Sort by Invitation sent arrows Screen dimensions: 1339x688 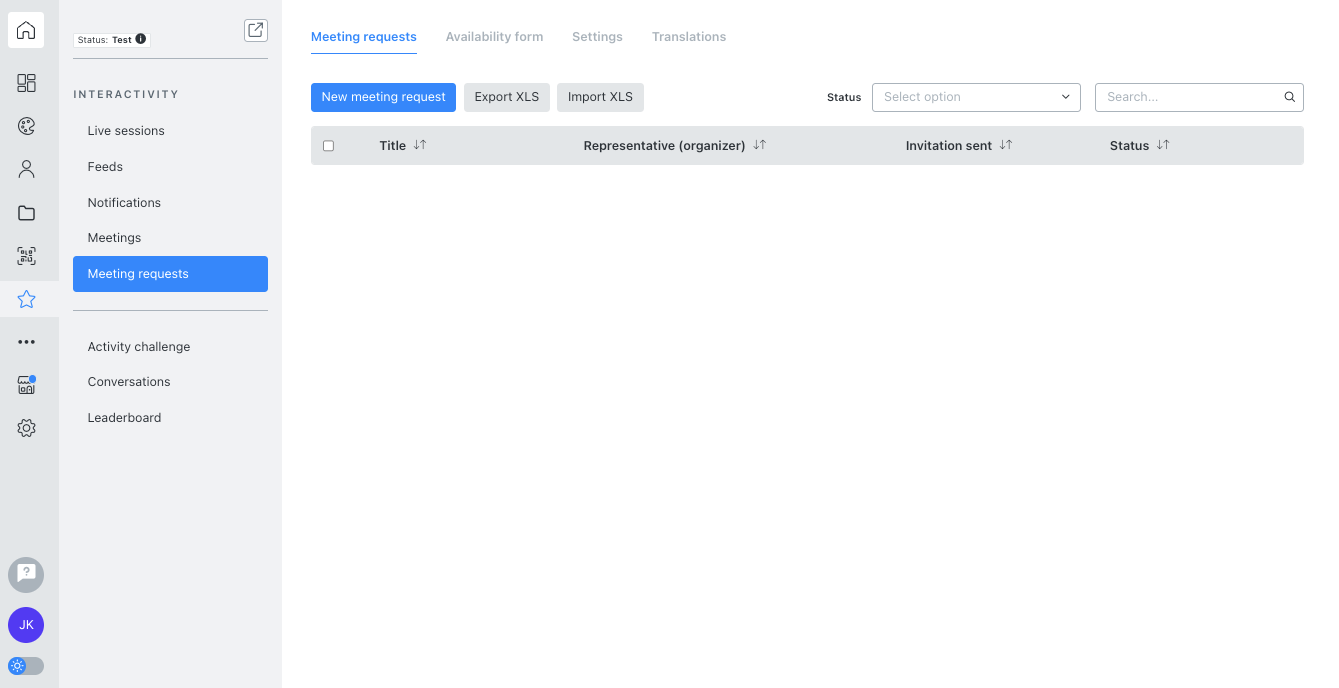pos(1006,145)
